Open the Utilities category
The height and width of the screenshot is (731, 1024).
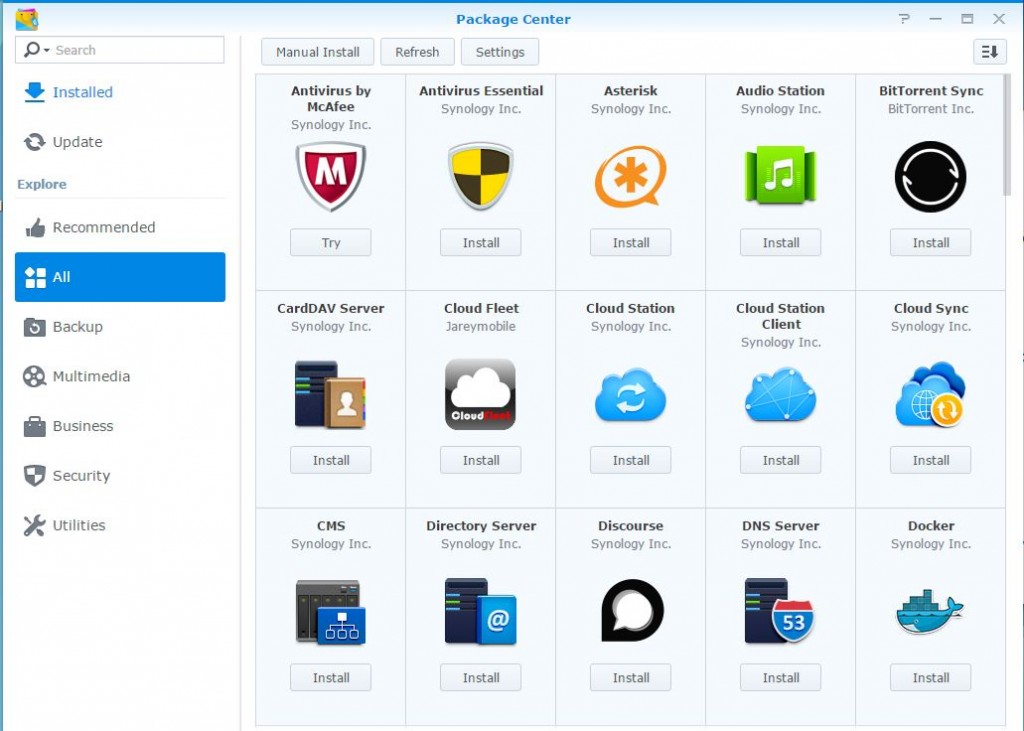(x=120, y=525)
